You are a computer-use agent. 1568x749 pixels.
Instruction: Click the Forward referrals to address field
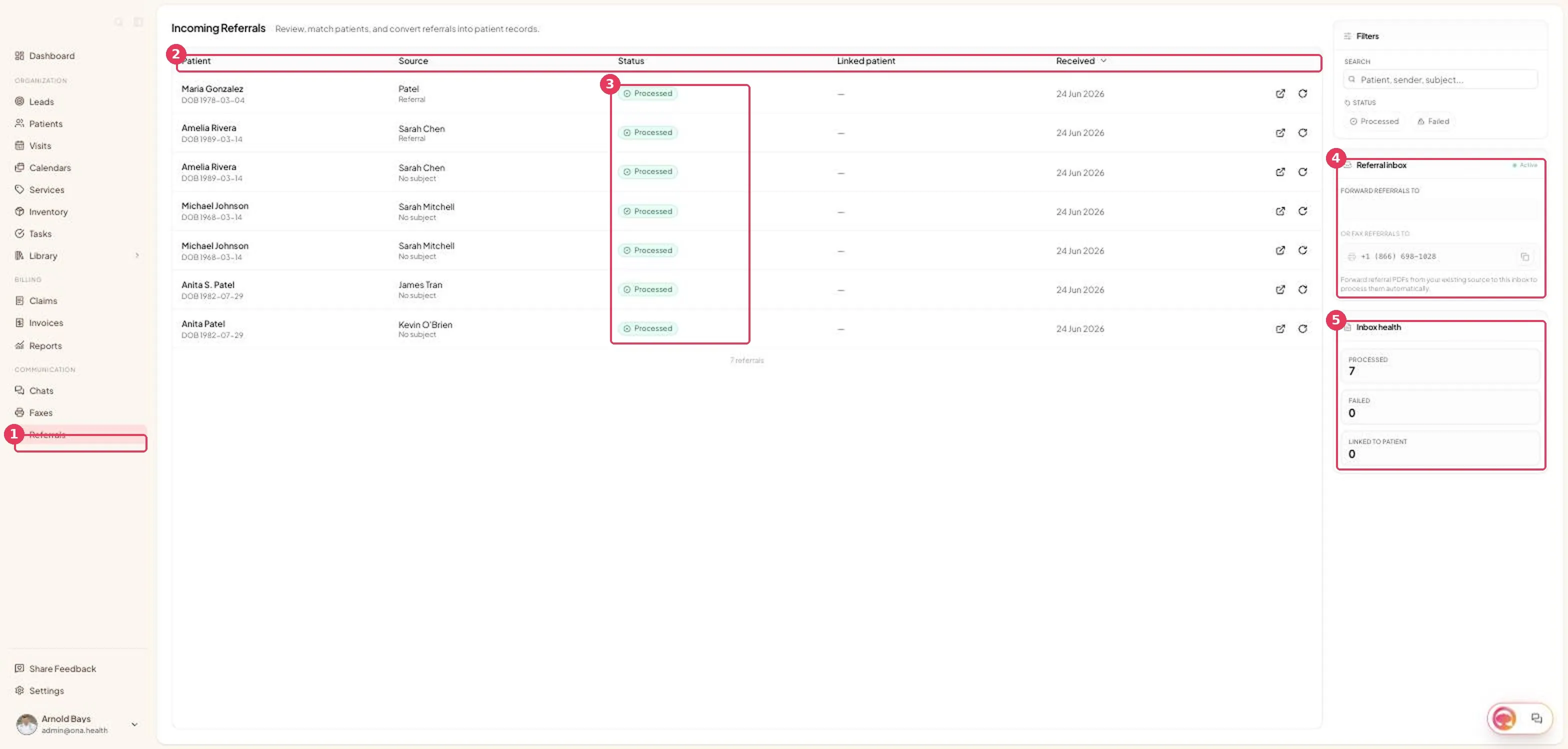click(1440, 211)
